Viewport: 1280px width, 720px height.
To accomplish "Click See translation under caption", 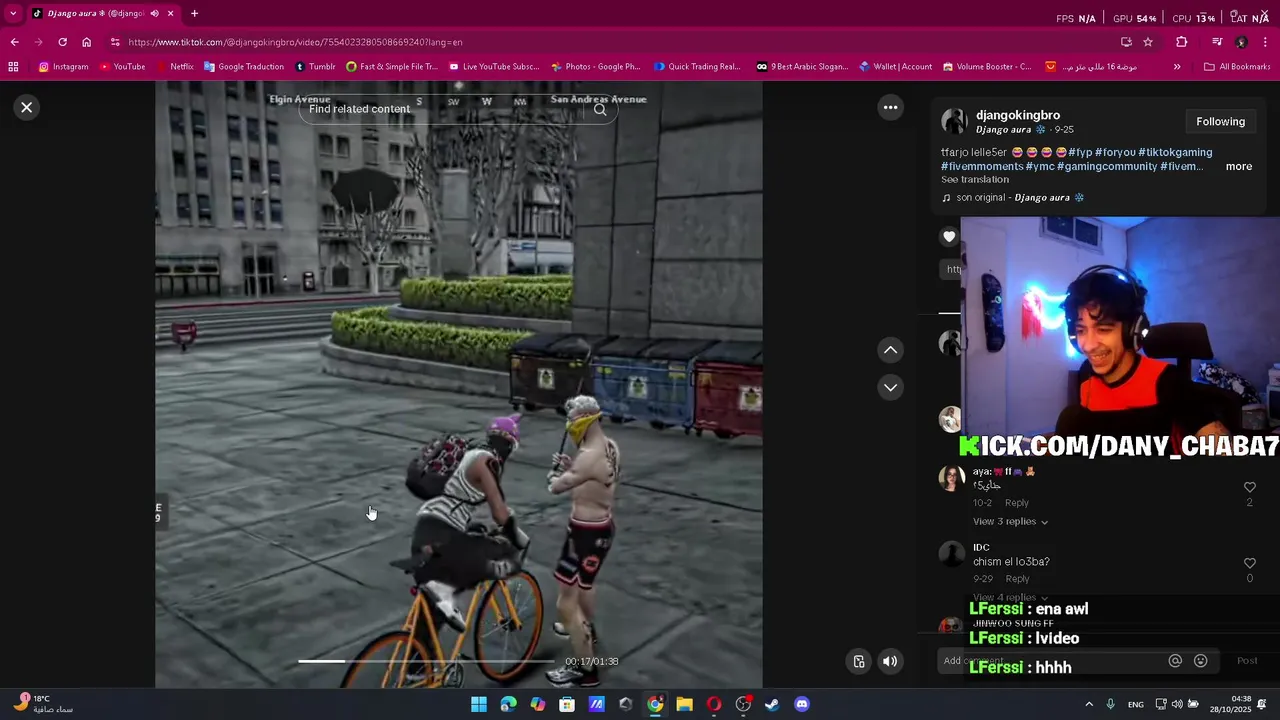I will click(x=975, y=180).
